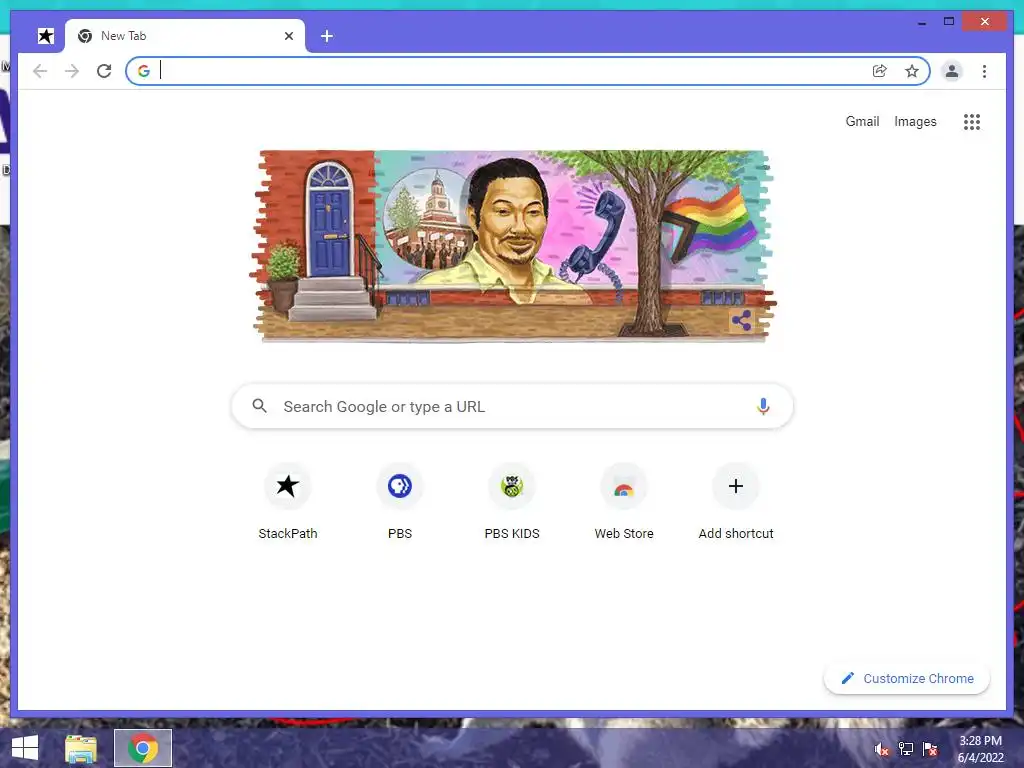Click the search box magnifier icon
The image size is (1024, 768).
pyautogui.click(x=259, y=406)
